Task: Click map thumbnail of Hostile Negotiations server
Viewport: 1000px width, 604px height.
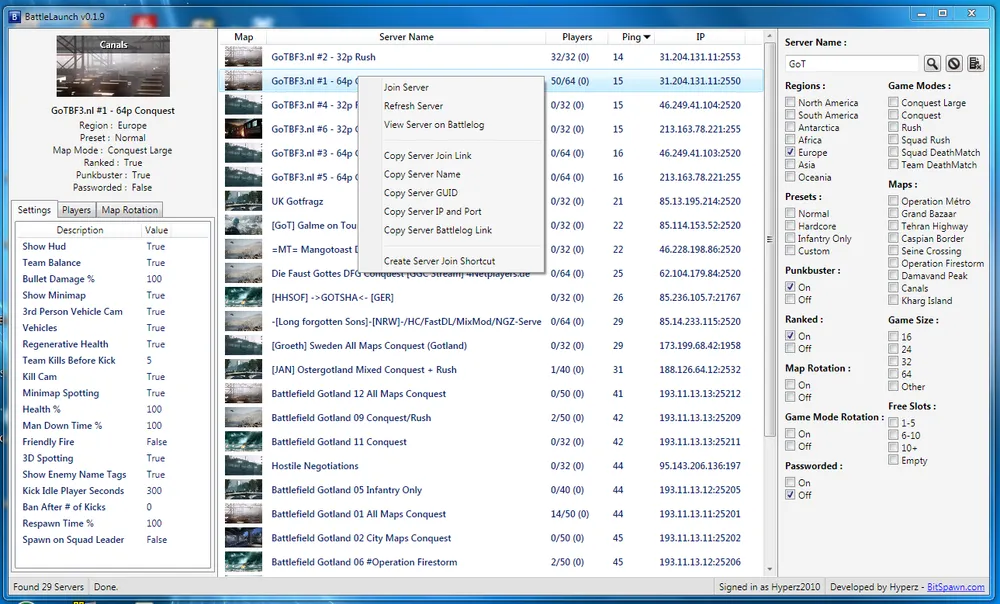Action: coord(244,465)
